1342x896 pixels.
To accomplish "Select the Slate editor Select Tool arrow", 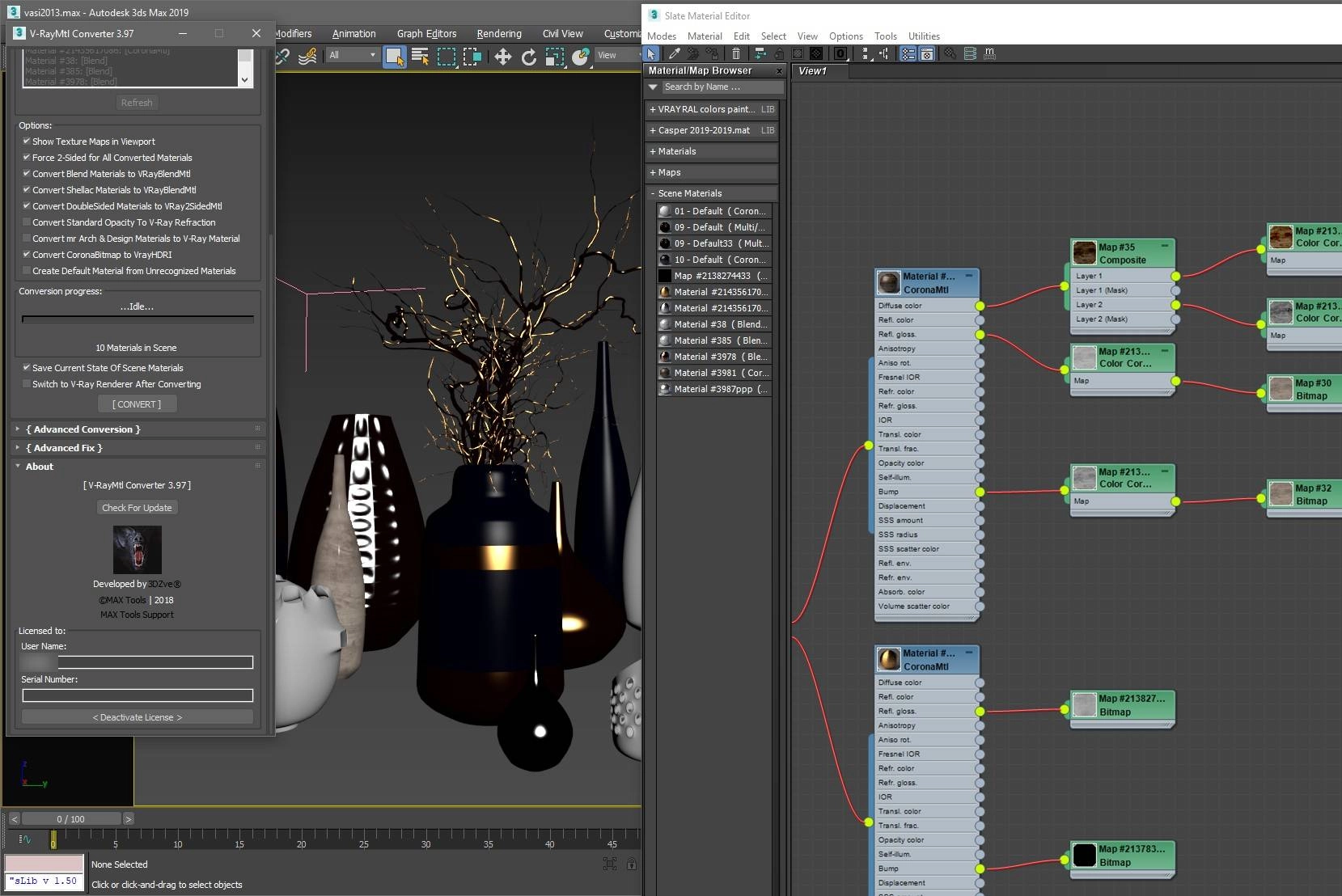I will (651, 54).
